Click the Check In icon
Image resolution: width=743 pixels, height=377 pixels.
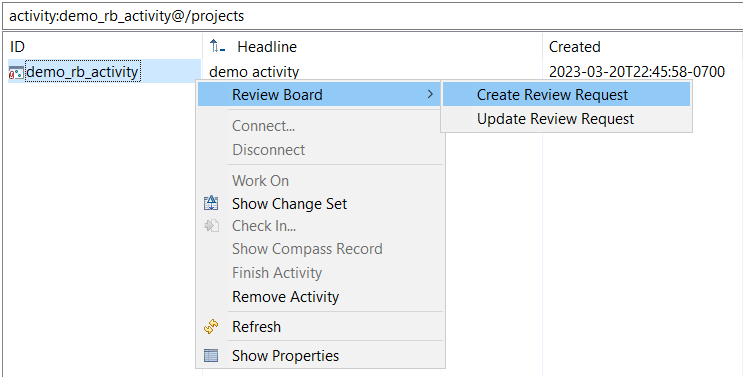pos(211,226)
